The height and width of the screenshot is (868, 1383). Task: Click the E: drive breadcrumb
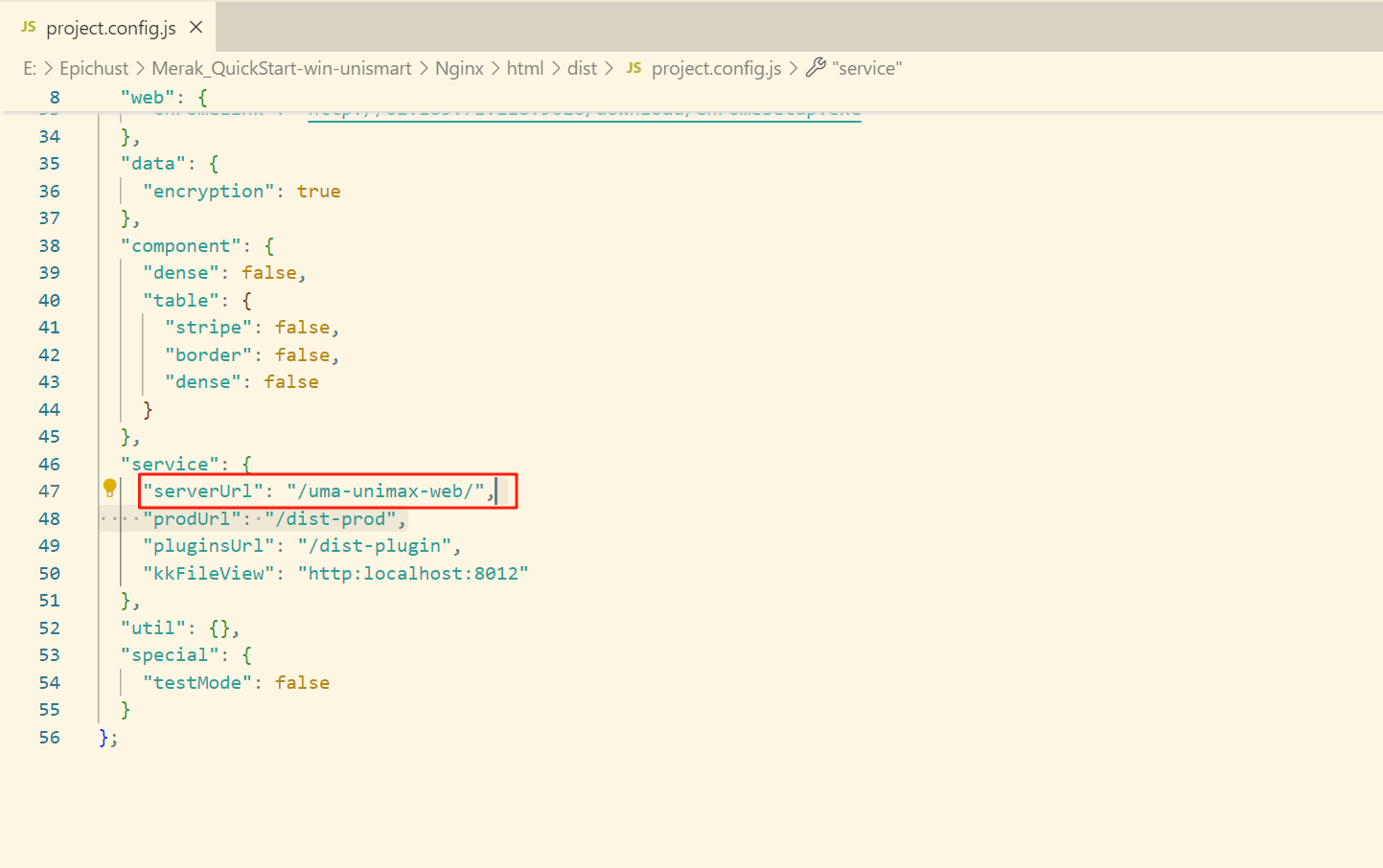click(x=30, y=68)
